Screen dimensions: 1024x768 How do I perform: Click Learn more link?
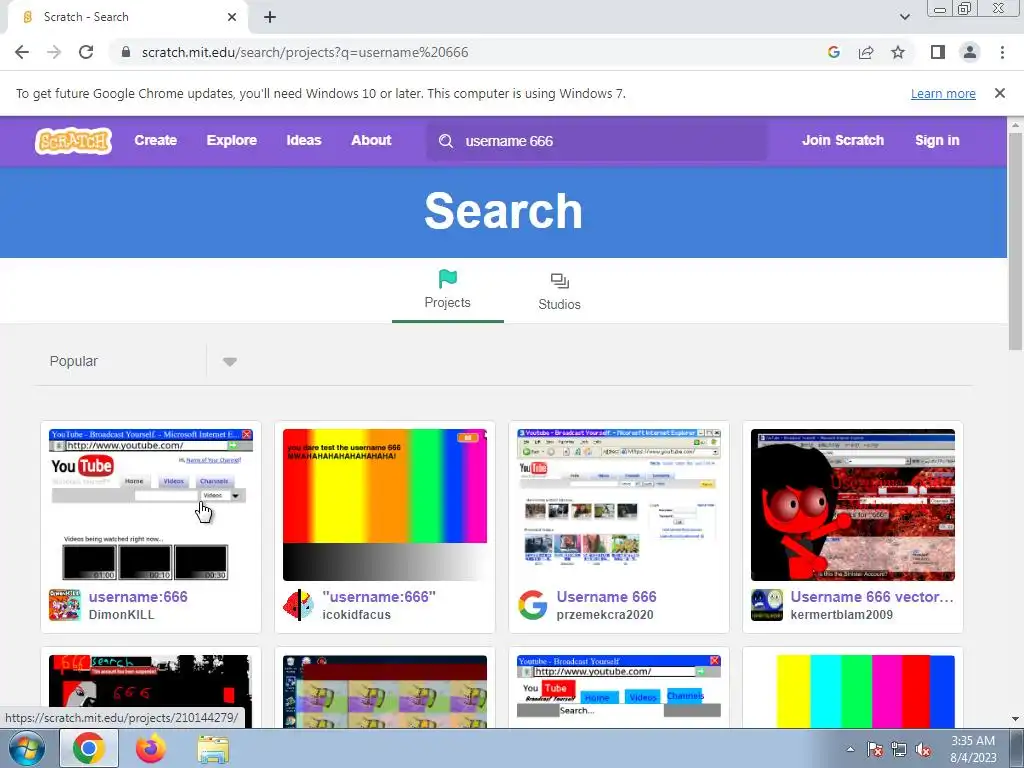tap(943, 93)
